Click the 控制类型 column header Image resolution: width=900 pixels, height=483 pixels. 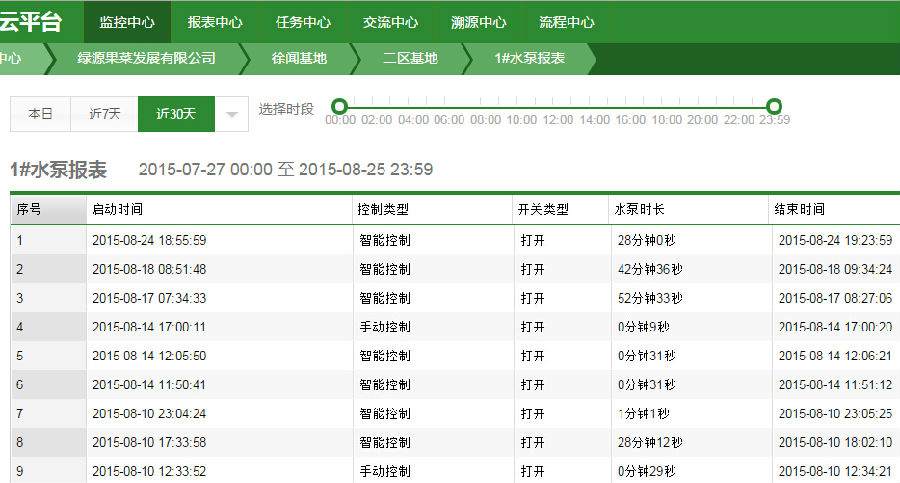(384, 210)
